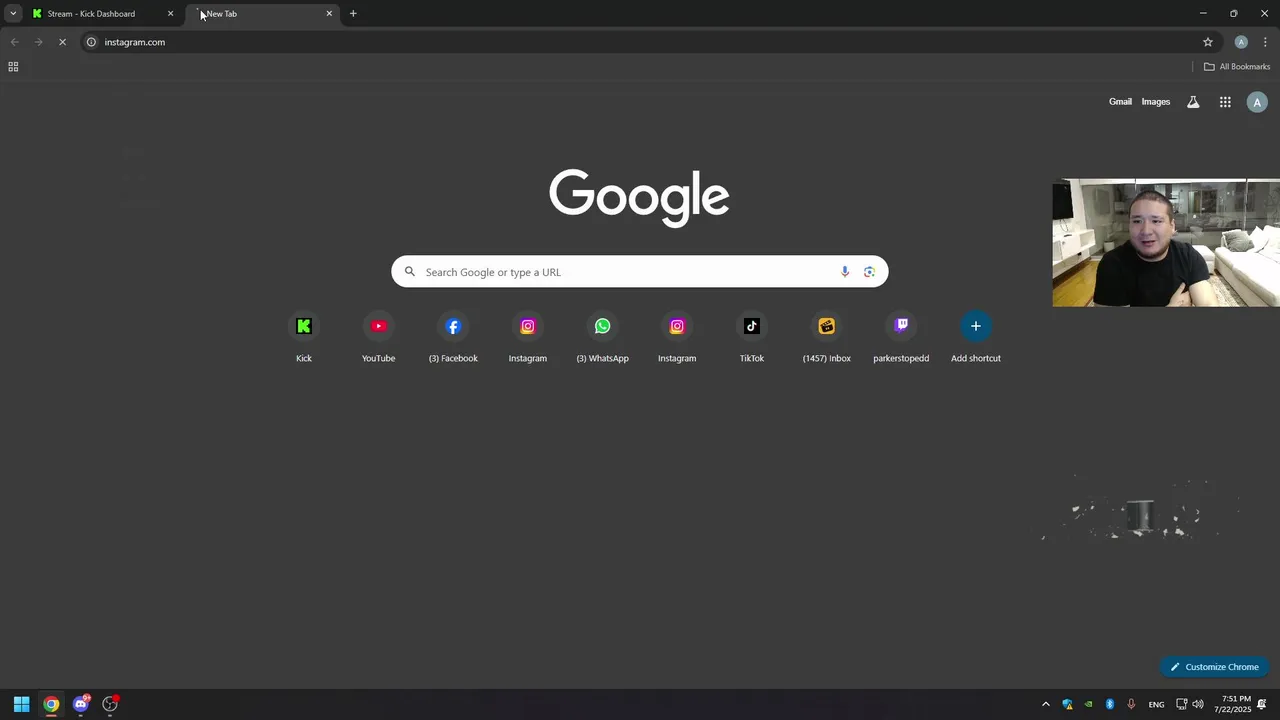Open the system tray microphone icon

[x=1131, y=704]
